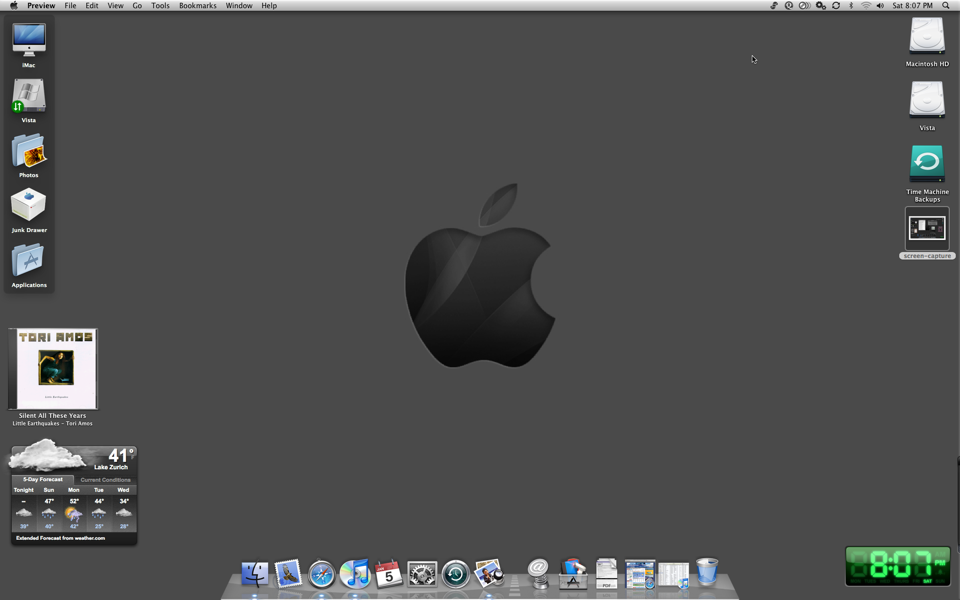This screenshot has height=600, width=960.
Task: Click the Silent All These Years title
Action: click(53, 415)
